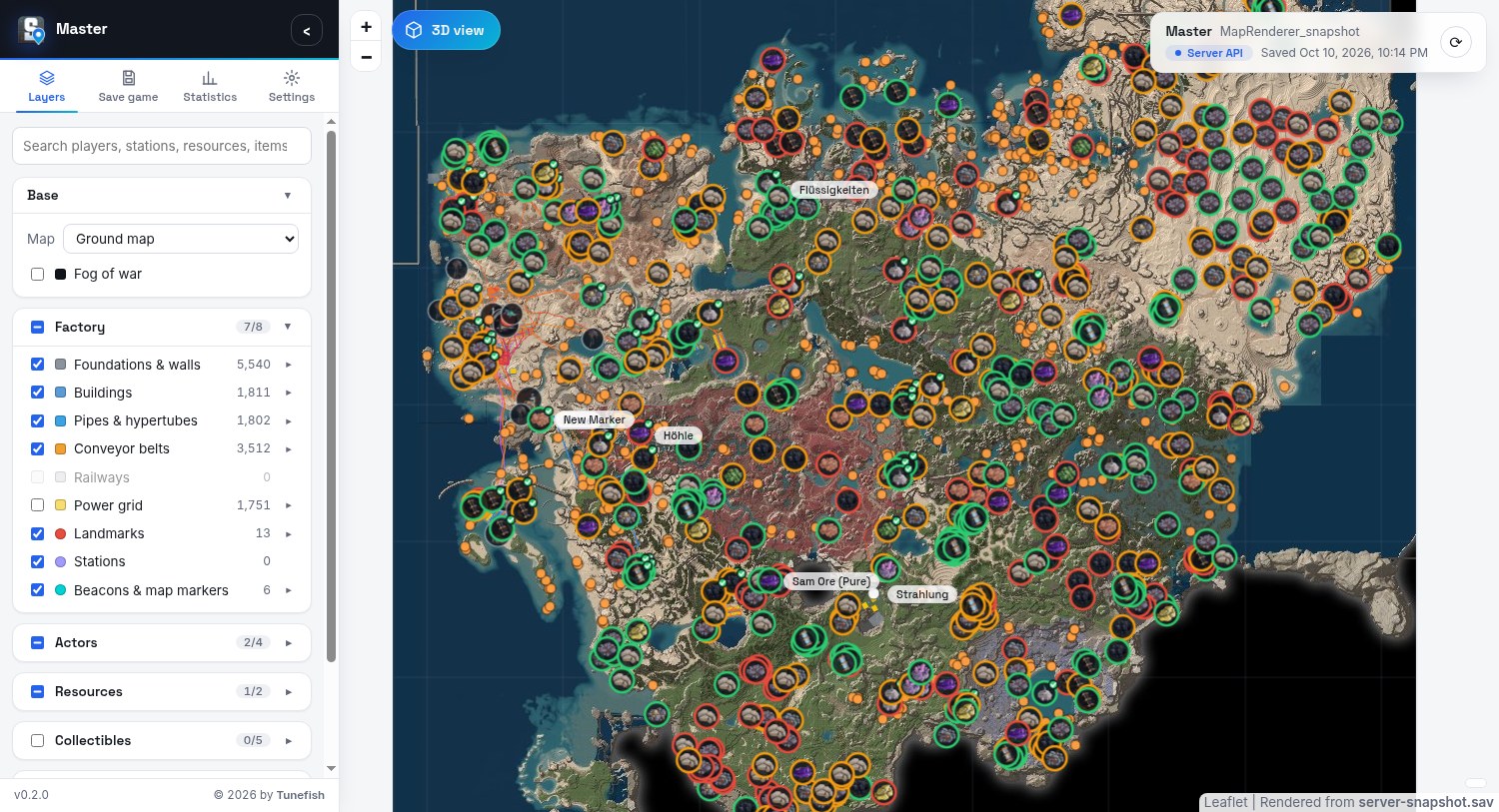Show the Power grid layer
The height and width of the screenshot is (812, 1499).
click(38, 505)
